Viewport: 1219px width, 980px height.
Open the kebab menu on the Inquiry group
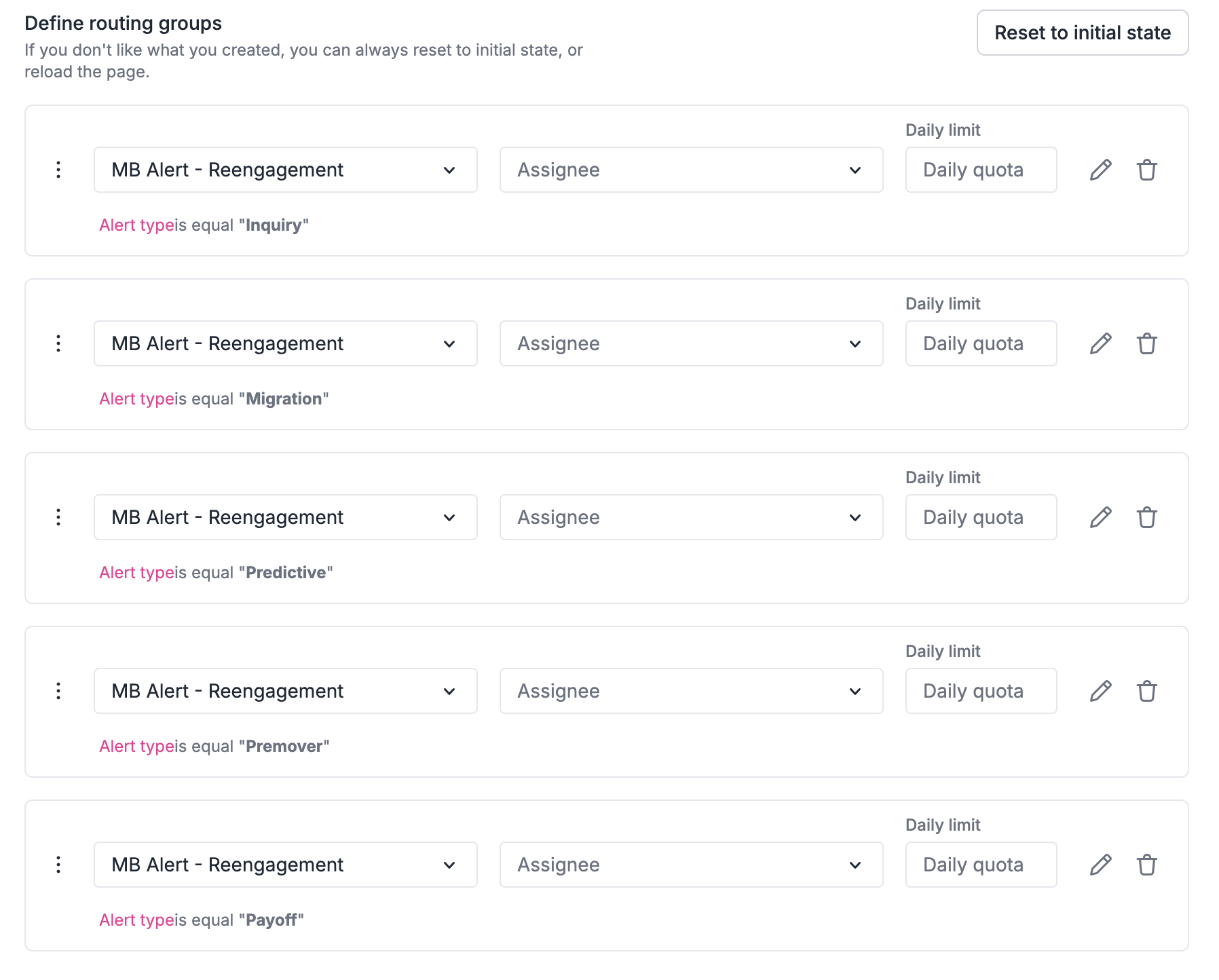point(58,170)
